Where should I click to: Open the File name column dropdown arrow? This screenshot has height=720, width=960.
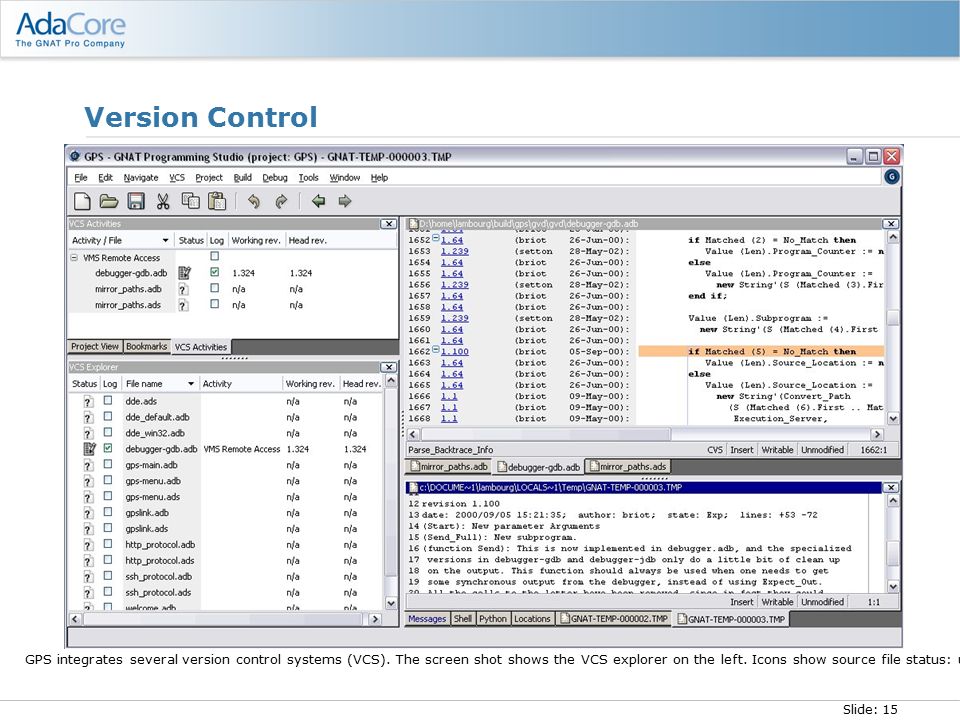coord(191,384)
